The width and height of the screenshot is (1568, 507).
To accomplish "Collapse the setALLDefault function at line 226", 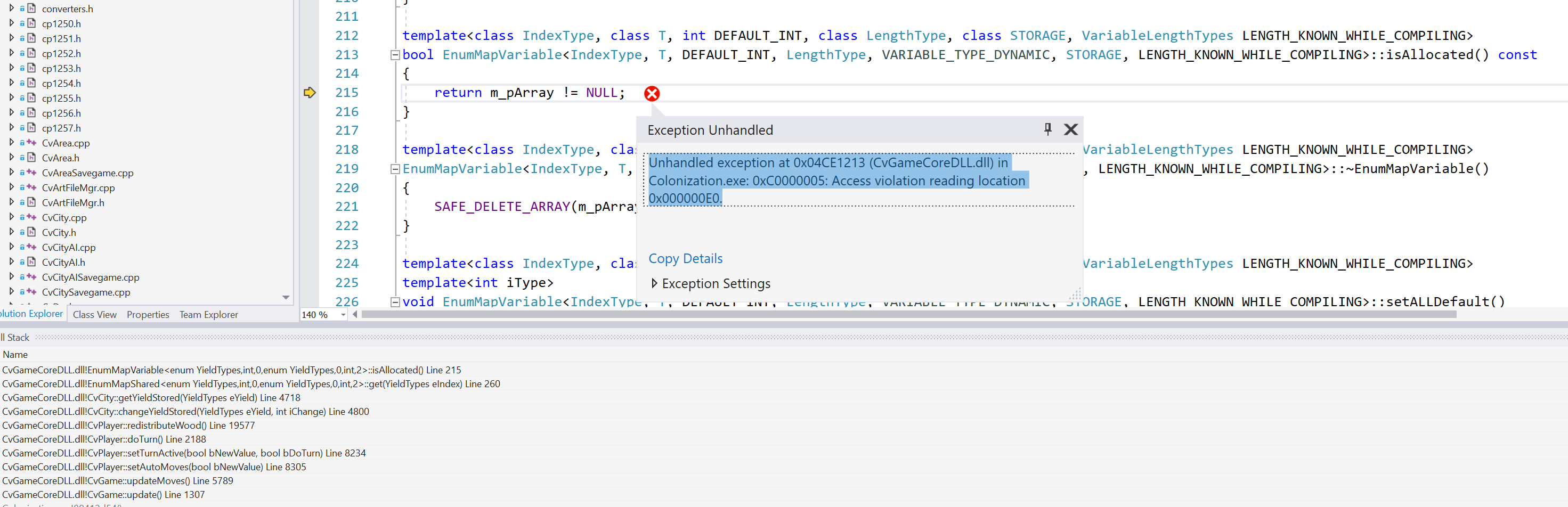I will click(x=394, y=302).
